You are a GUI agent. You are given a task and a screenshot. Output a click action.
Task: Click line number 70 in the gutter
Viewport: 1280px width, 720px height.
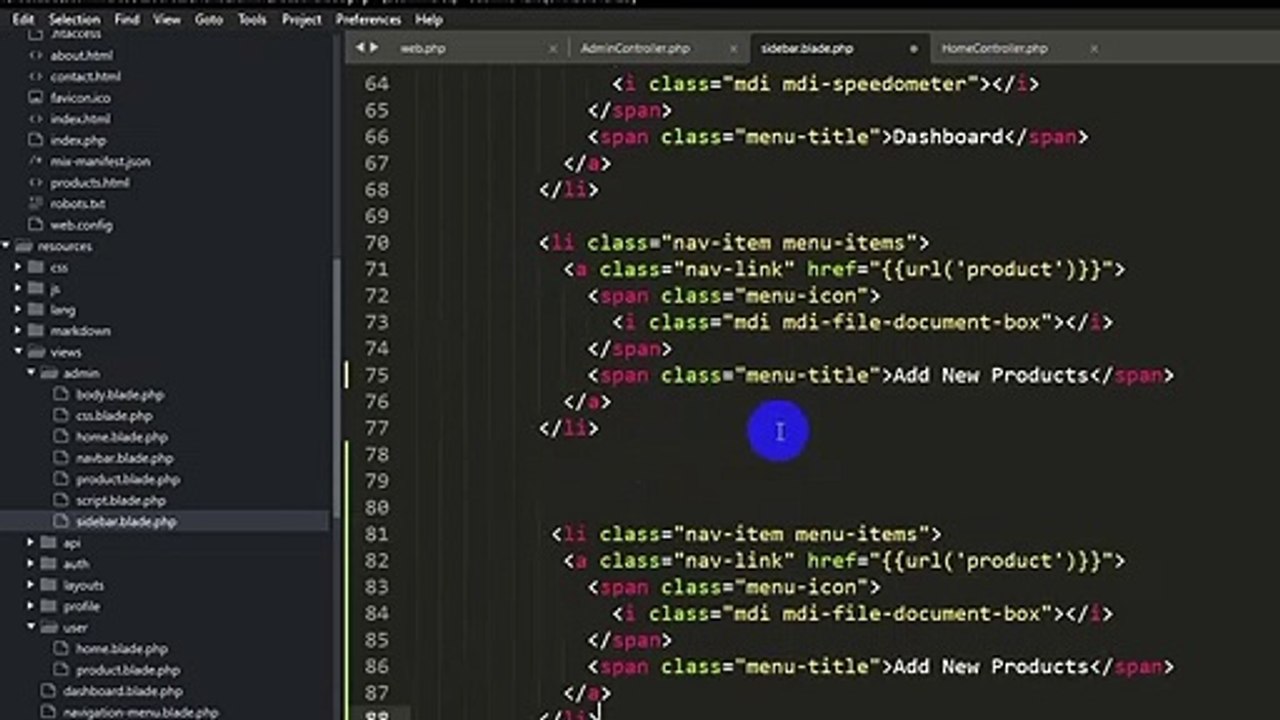pyautogui.click(x=377, y=243)
